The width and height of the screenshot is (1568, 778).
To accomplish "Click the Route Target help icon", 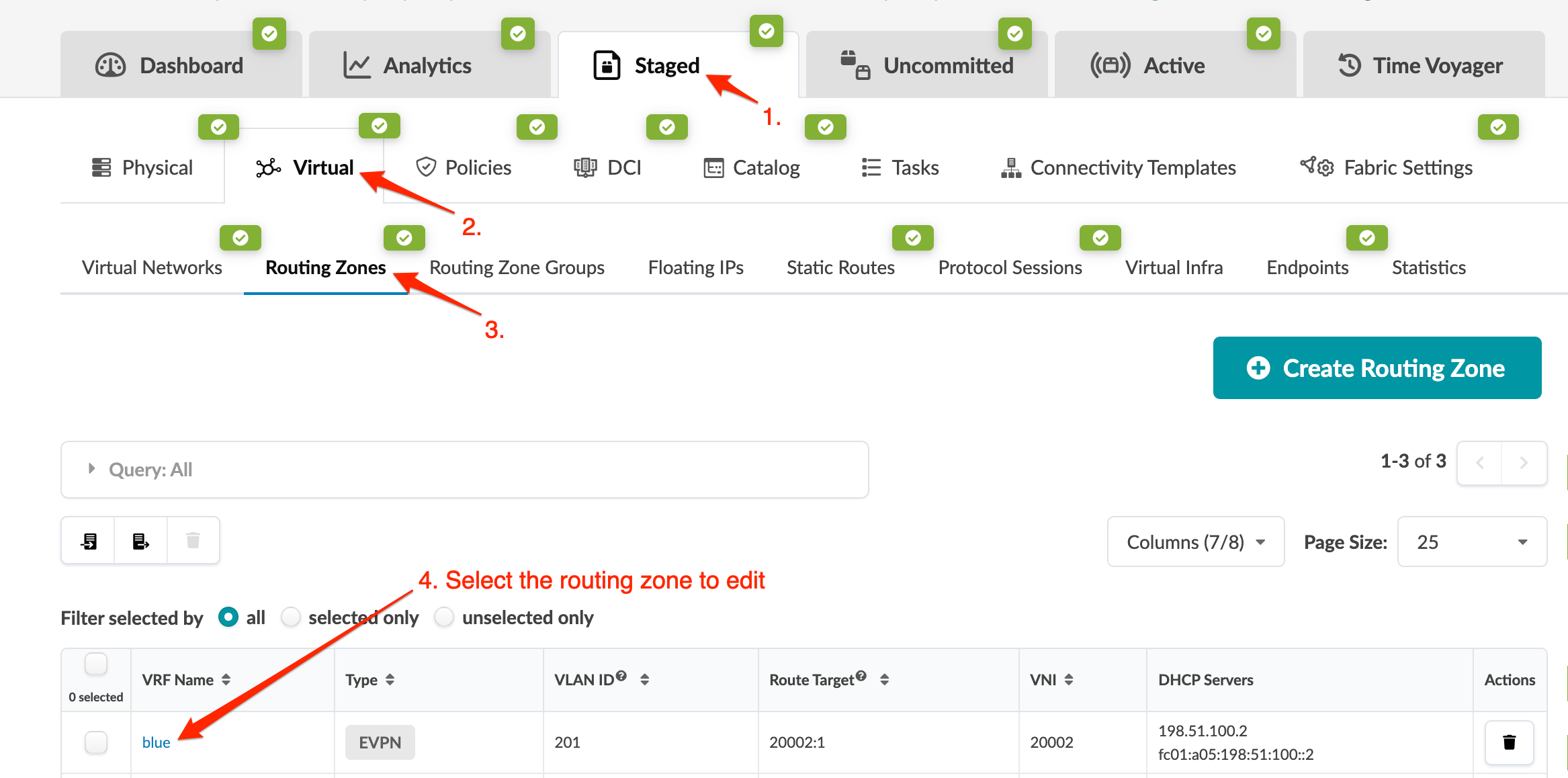I will tap(861, 676).
